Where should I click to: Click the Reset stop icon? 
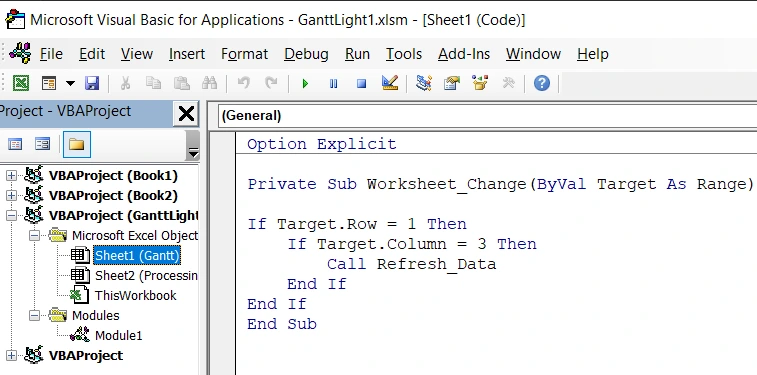tap(361, 84)
